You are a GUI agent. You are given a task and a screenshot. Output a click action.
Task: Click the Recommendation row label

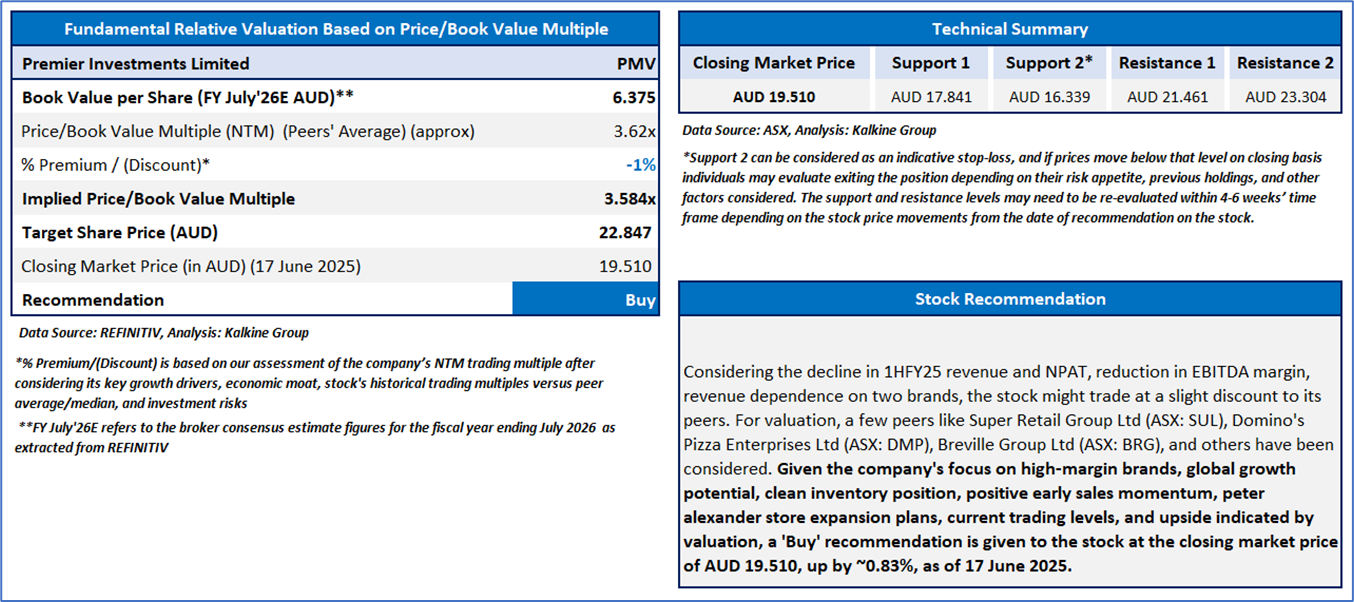click(93, 300)
